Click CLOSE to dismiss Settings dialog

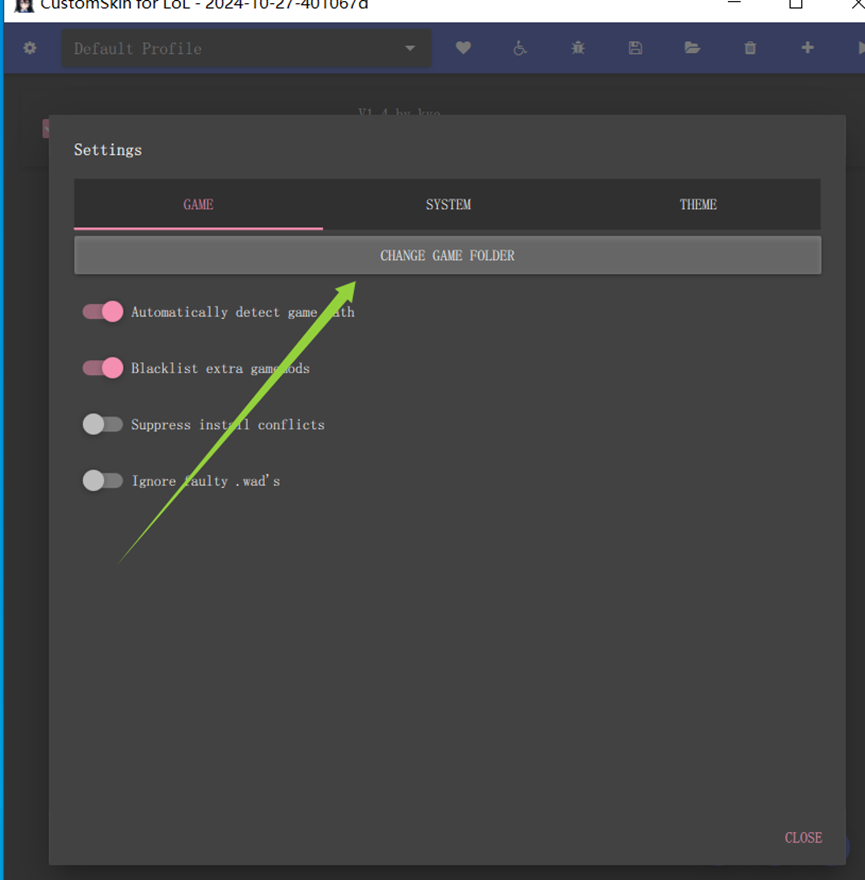click(803, 838)
